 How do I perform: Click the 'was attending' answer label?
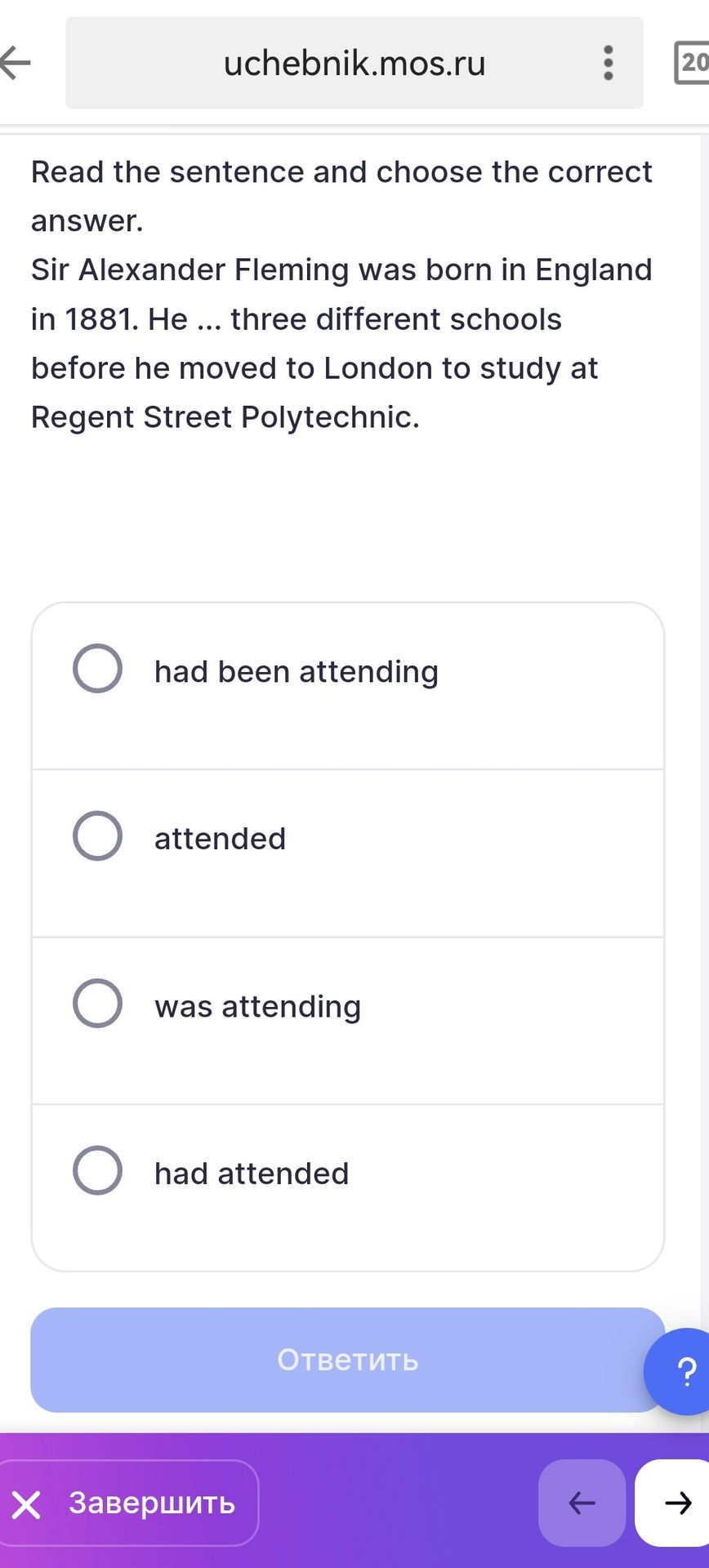coord(257,1007)
